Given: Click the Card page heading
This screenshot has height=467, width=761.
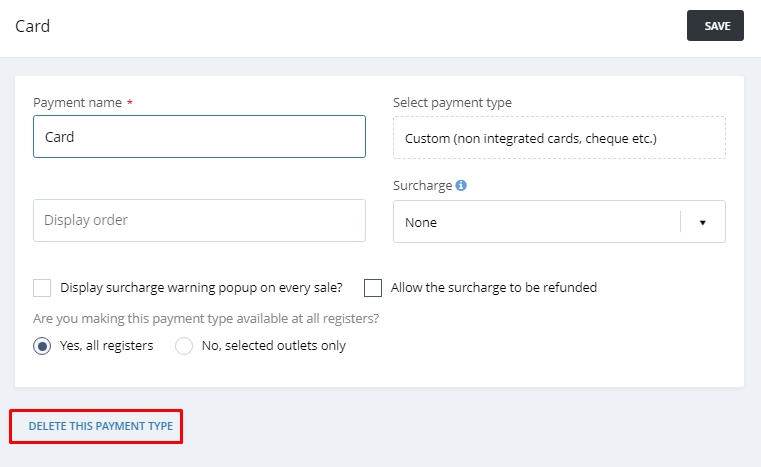Looking at the screenshot, I should [x=33, y=26].
